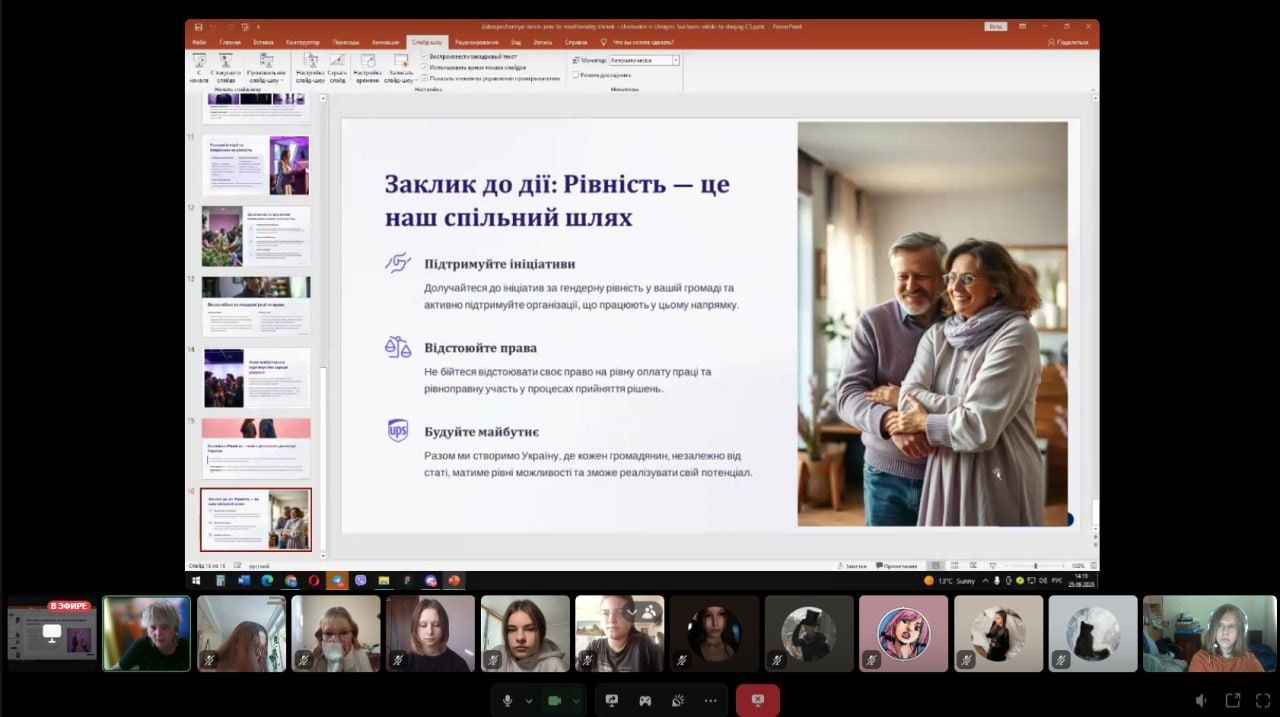Screen dimensions: 1280x717
Task: Enable the Режим докладчика checkbox
Action: pos(575,74)
